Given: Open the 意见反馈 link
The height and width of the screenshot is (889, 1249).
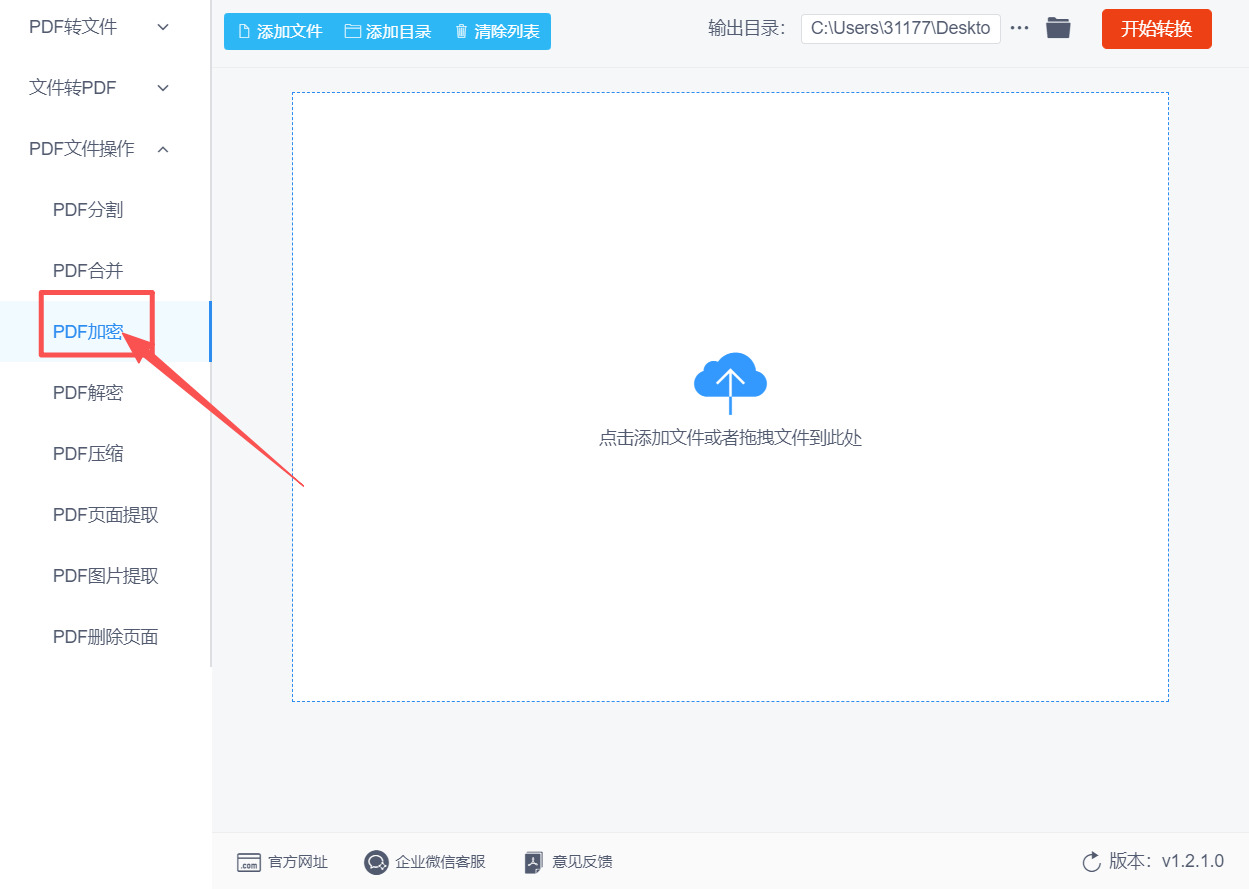Looking at the screenshot, I should [582, 862].
